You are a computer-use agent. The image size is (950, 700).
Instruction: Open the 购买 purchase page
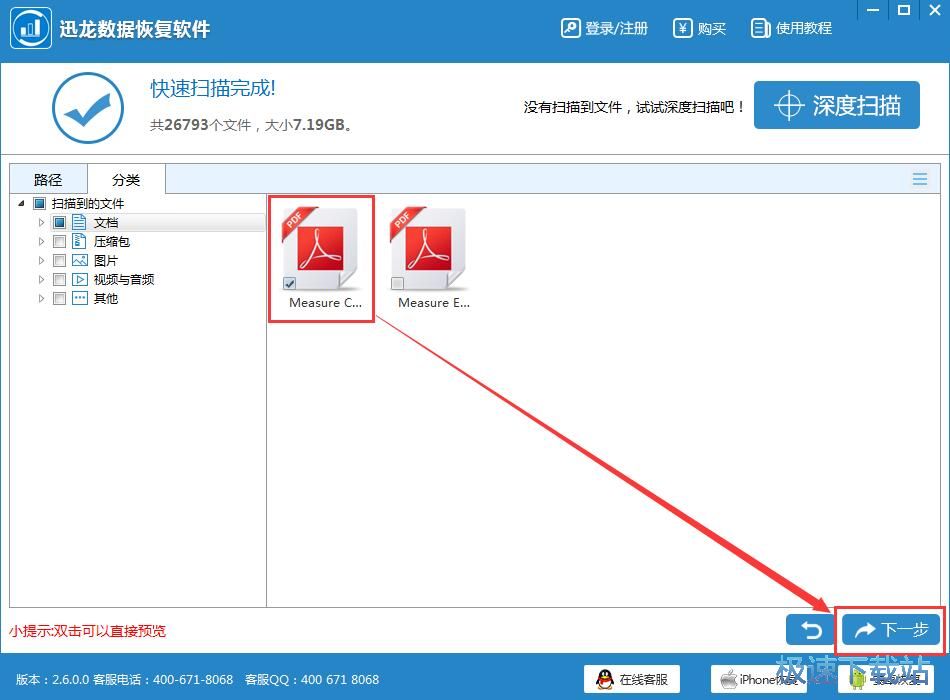click(699, 28)
